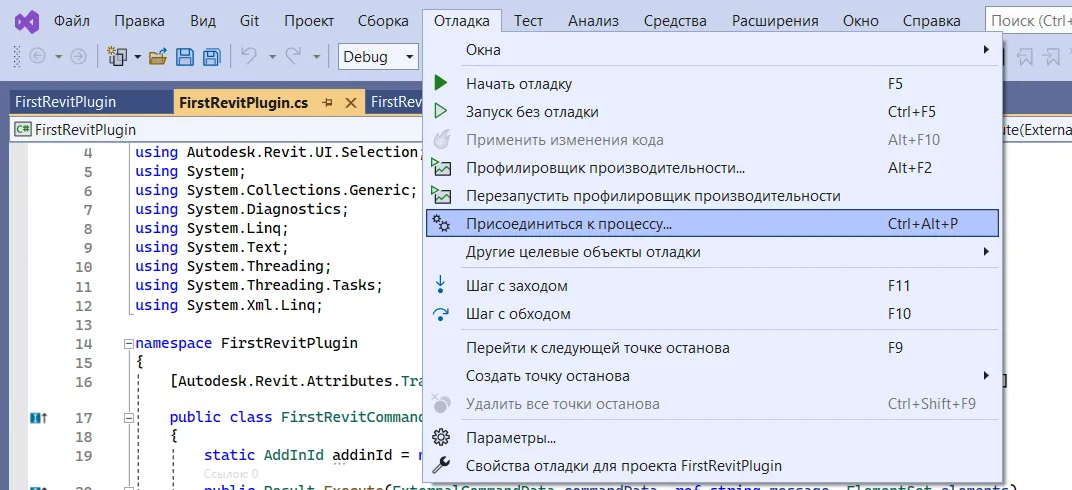Click the save all icon
The width and height of the screenshot is (1072, 490).
pyautogui.click(x=212, y=57)
